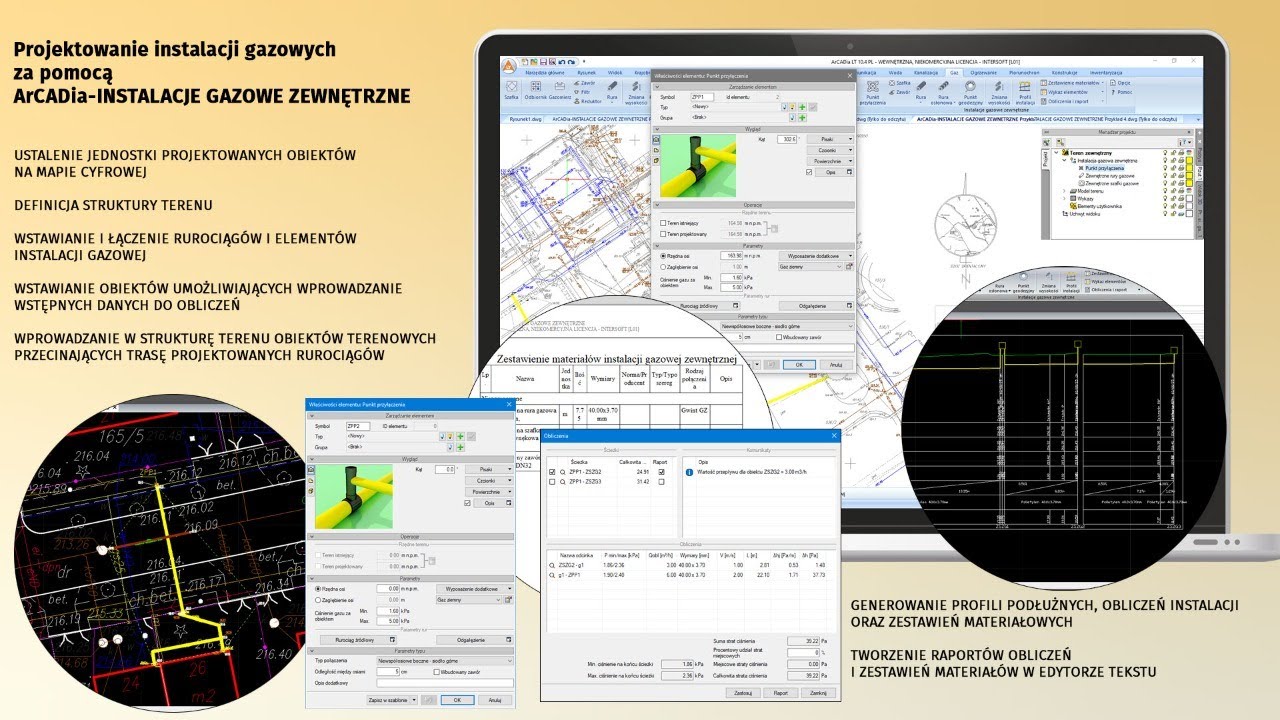Switch to the Rysunek1.dwg document tab
This screenshot has width=1280, height=720.
(x=525, y=118)
